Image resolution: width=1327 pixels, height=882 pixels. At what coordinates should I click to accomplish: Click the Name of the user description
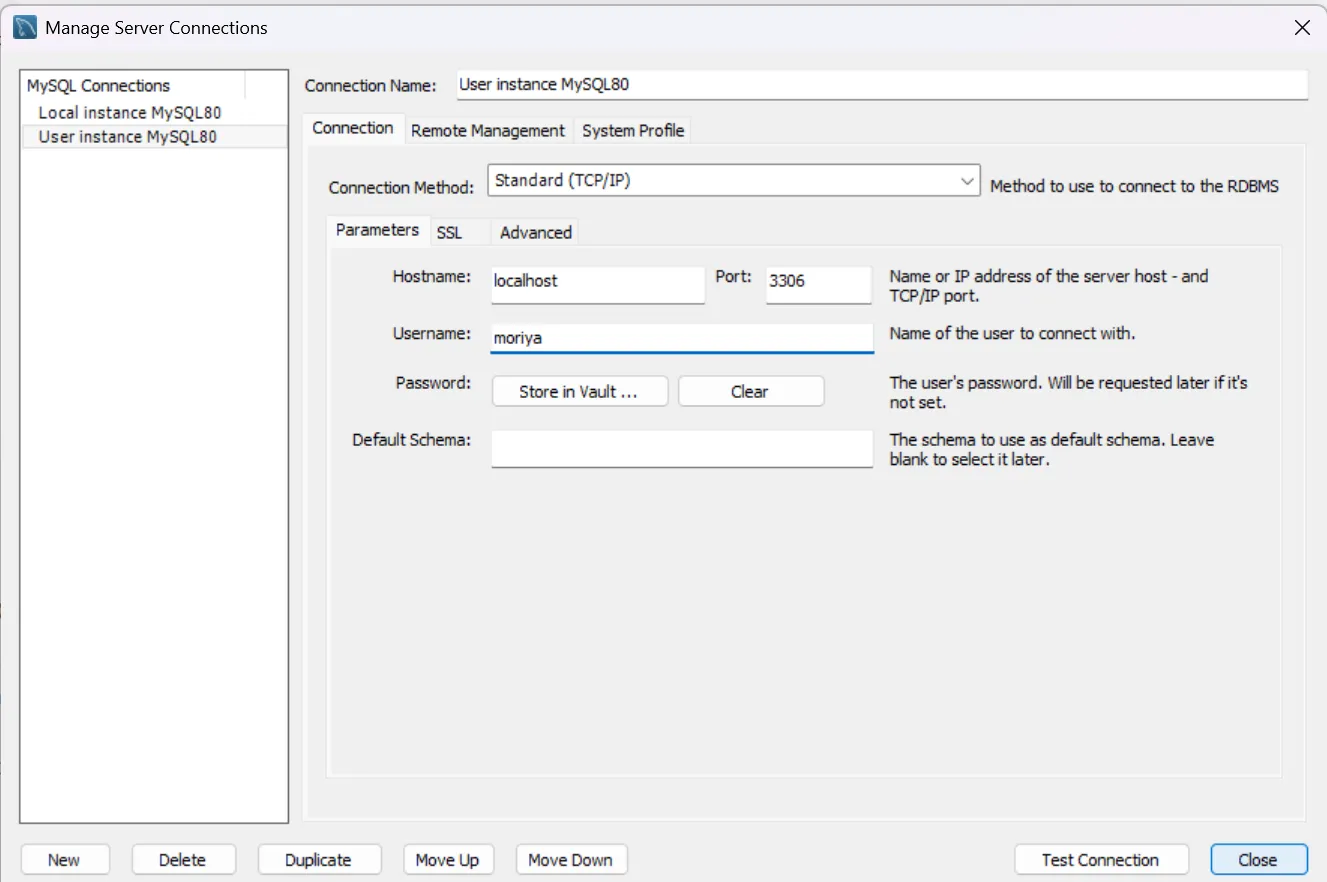(1013, 333)
